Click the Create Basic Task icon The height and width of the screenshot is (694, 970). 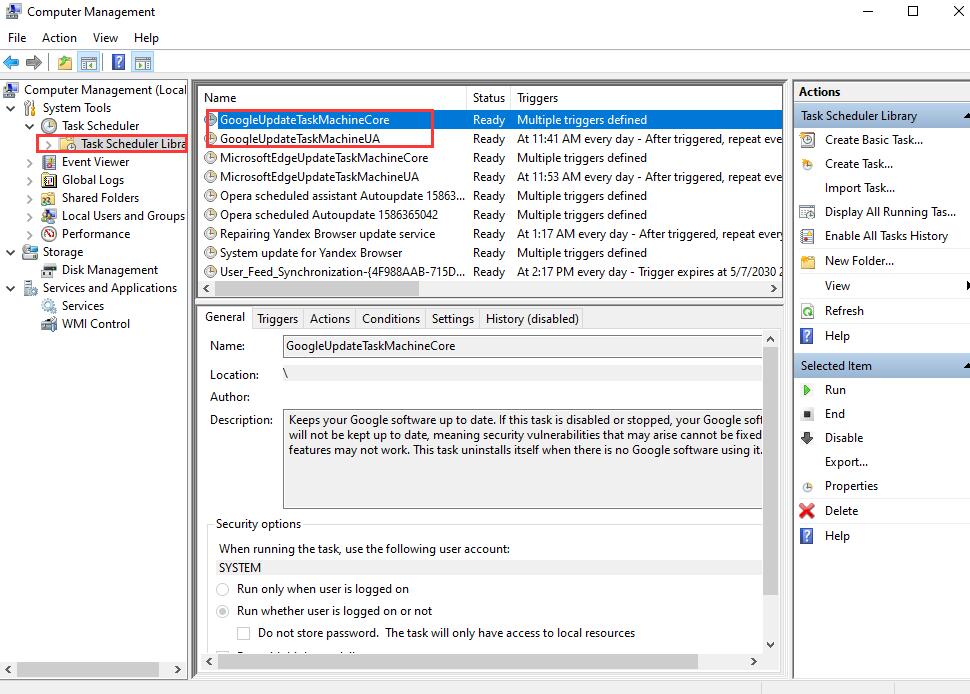[x=807, y=140]
